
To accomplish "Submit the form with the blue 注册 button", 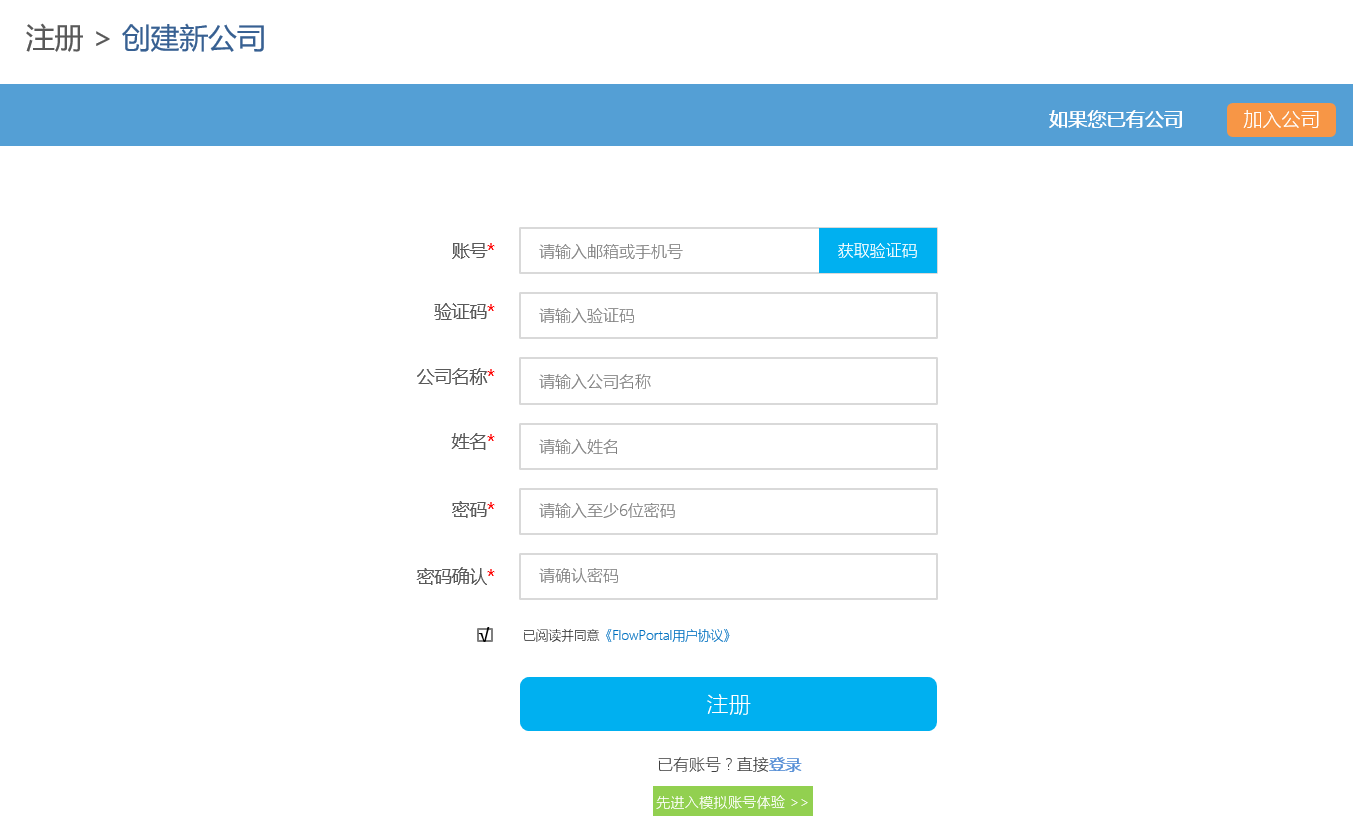I will click(x=728, y=704).
